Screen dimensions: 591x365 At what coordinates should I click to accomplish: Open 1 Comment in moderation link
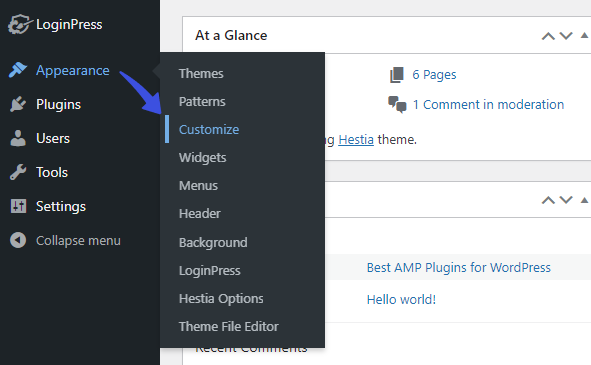click(488, 104)
